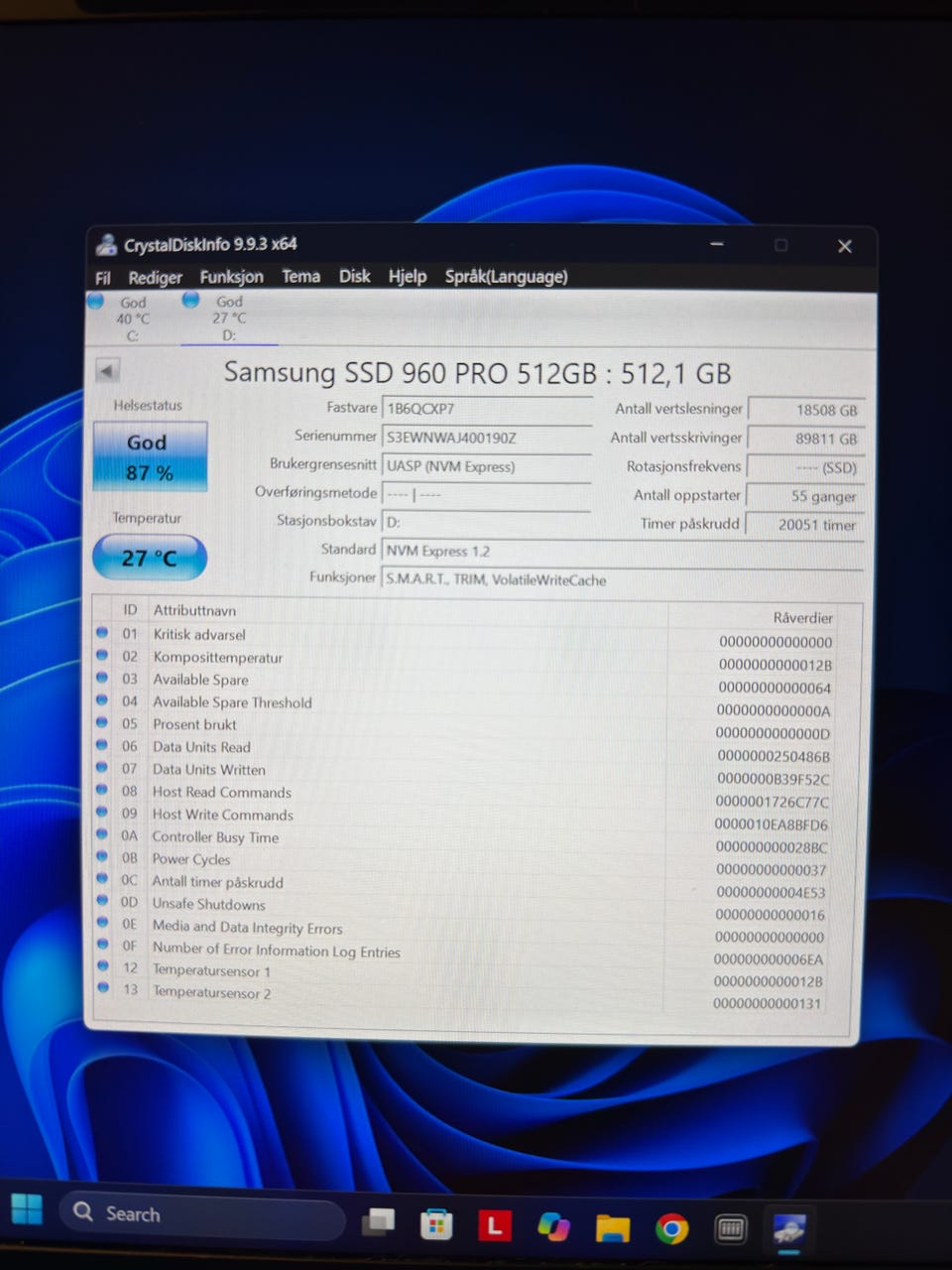This screenshot has width=952, height=1270.
Task: Click the God 87 % health status button
Action: click(150, 456)
